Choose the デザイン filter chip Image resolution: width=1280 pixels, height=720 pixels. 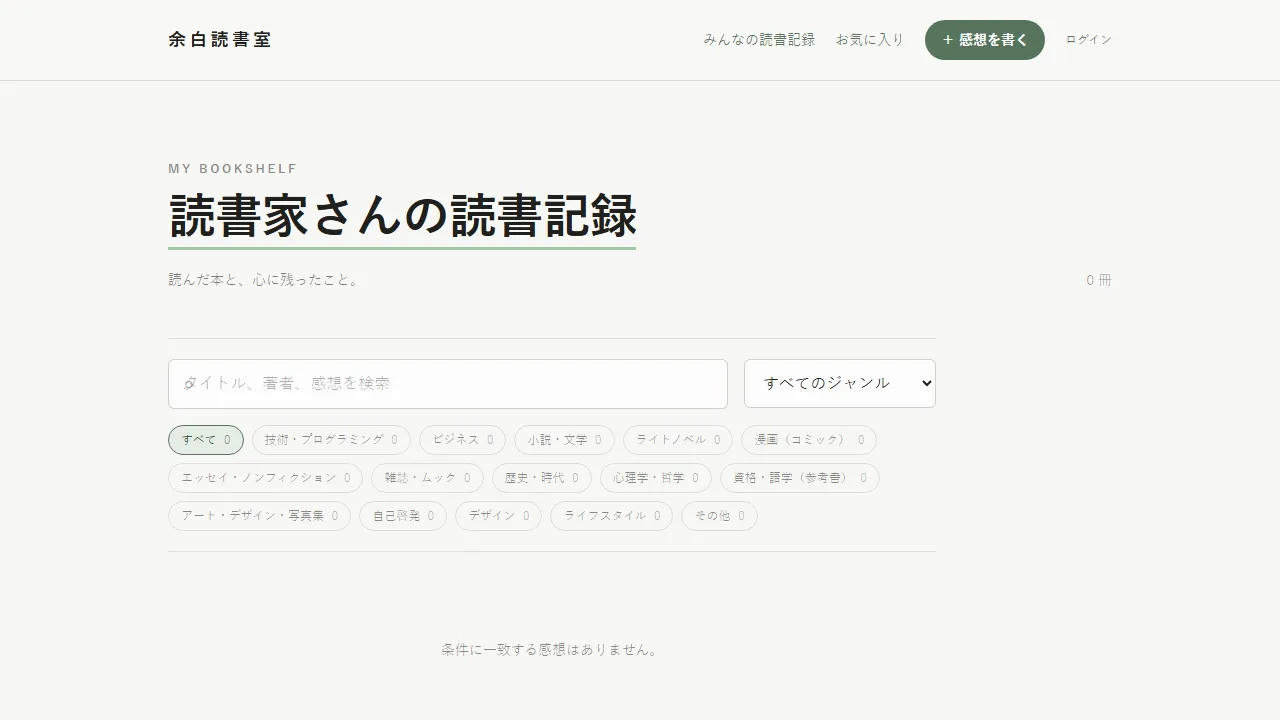point(498,516)
